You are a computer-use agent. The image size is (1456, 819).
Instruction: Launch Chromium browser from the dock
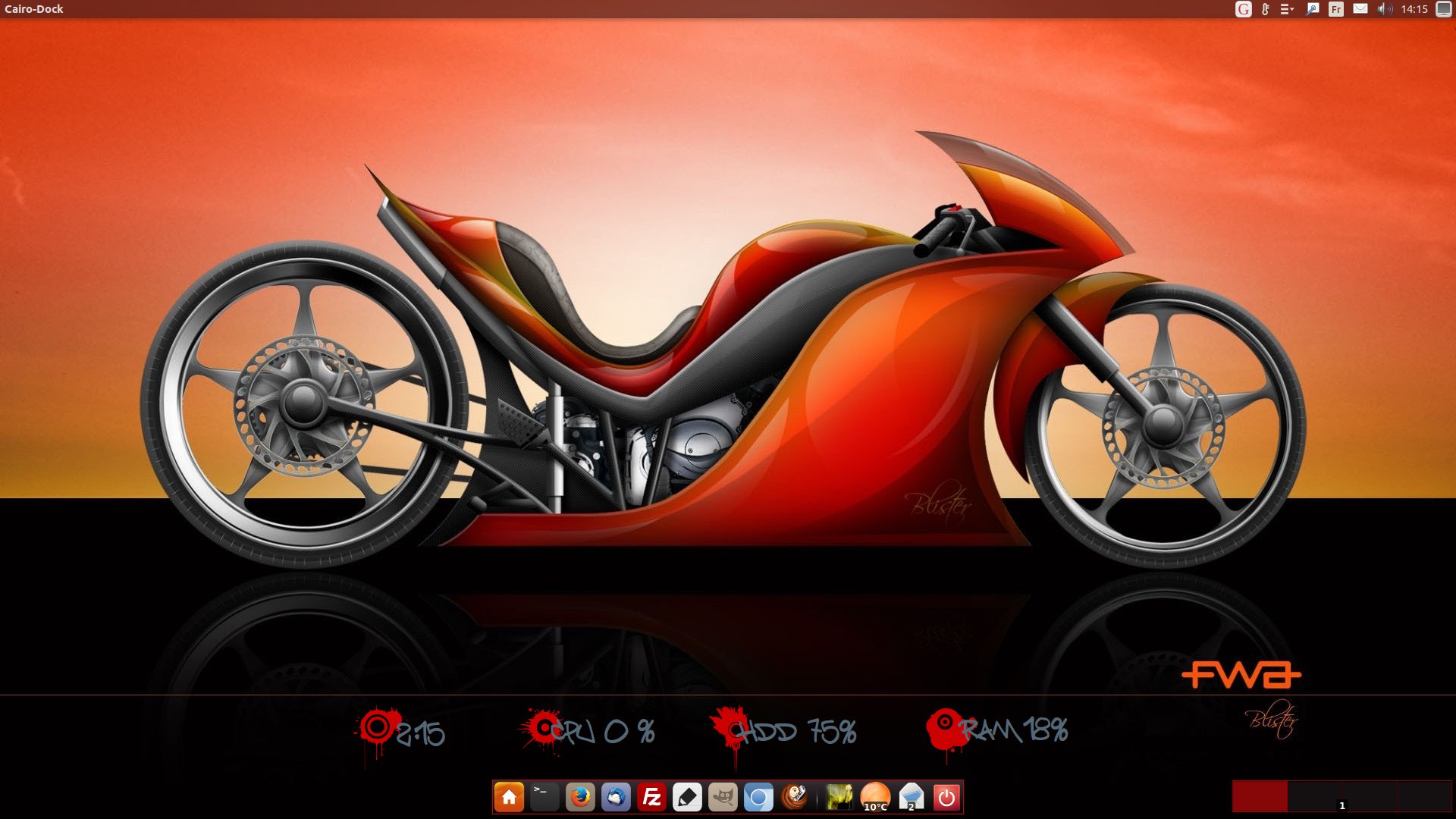coord(758,797)
